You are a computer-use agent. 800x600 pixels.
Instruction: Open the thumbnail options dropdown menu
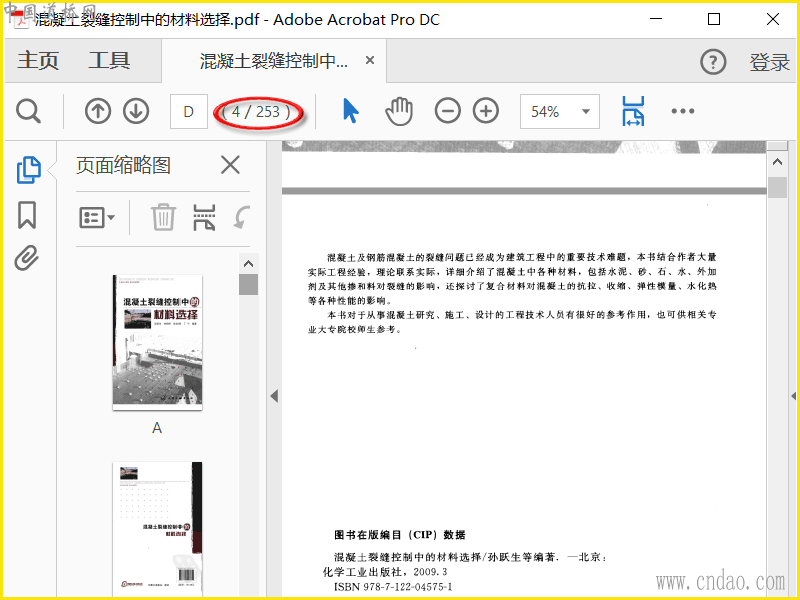pyautogui.click(x=97, y=218)
